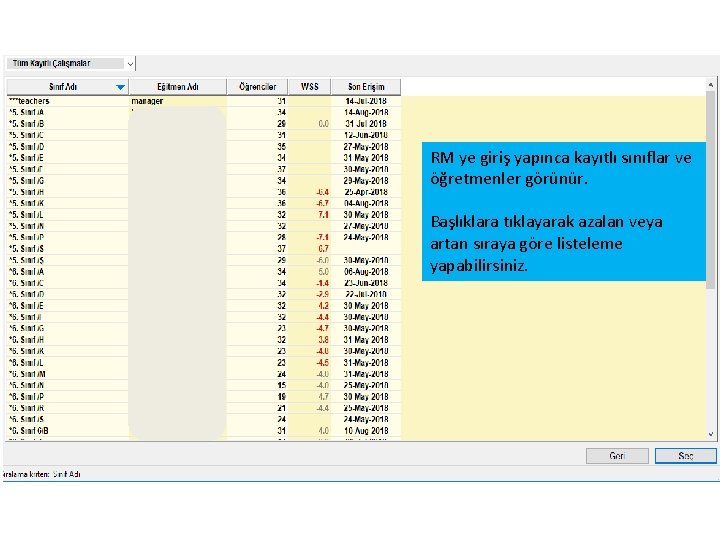Select the ***teachers row
This screenshot has width=720, height=540.
tap(204, 101)
